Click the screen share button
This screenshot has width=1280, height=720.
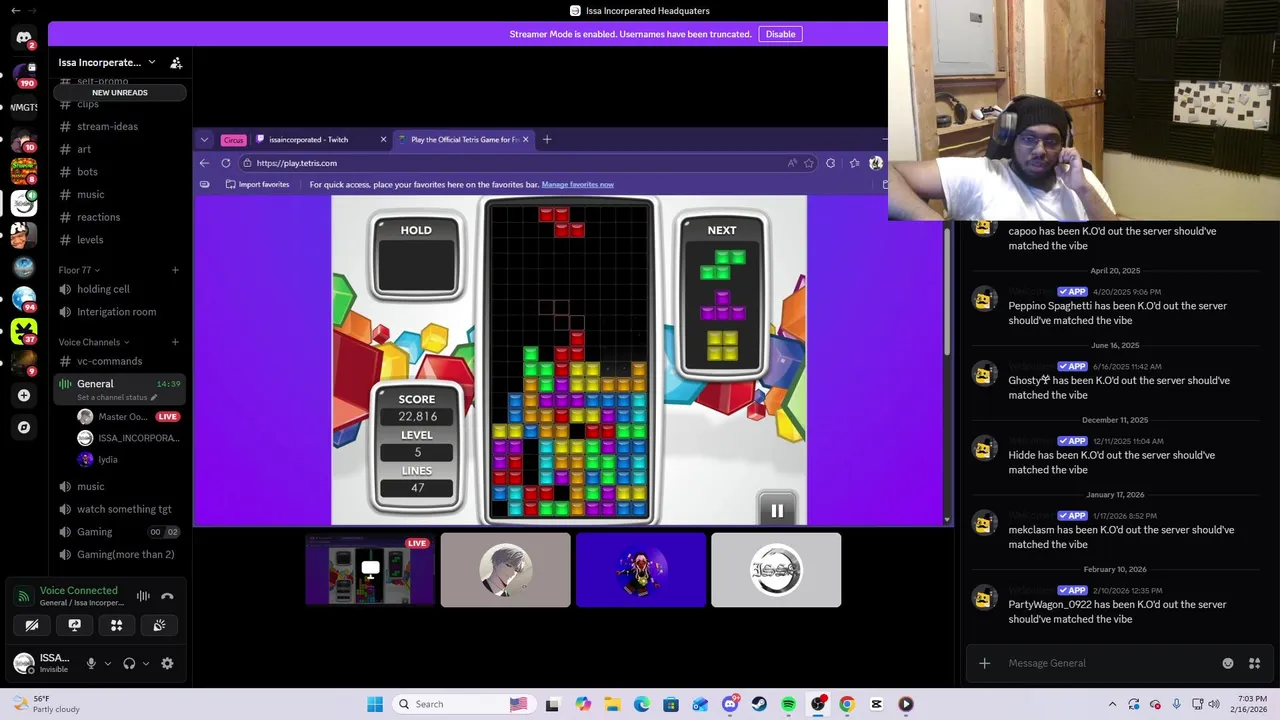click(x=74, y=625)
